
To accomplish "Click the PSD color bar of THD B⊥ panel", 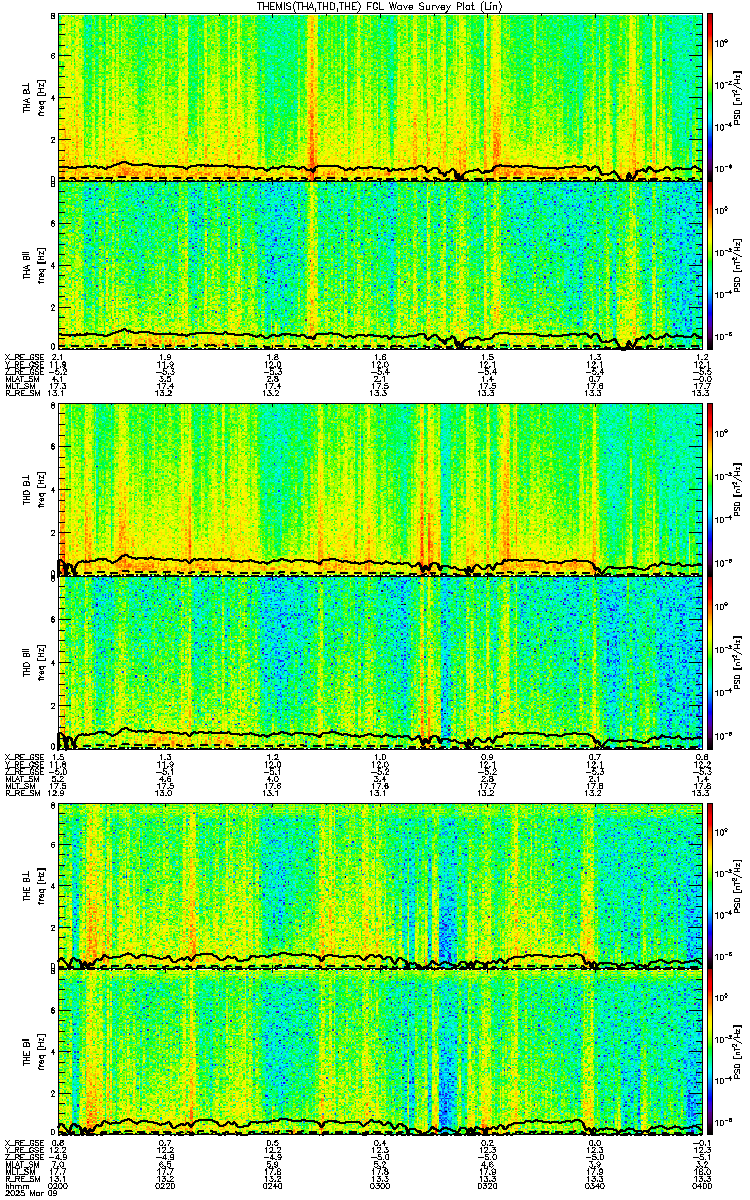I will click(x=711, y=490).
